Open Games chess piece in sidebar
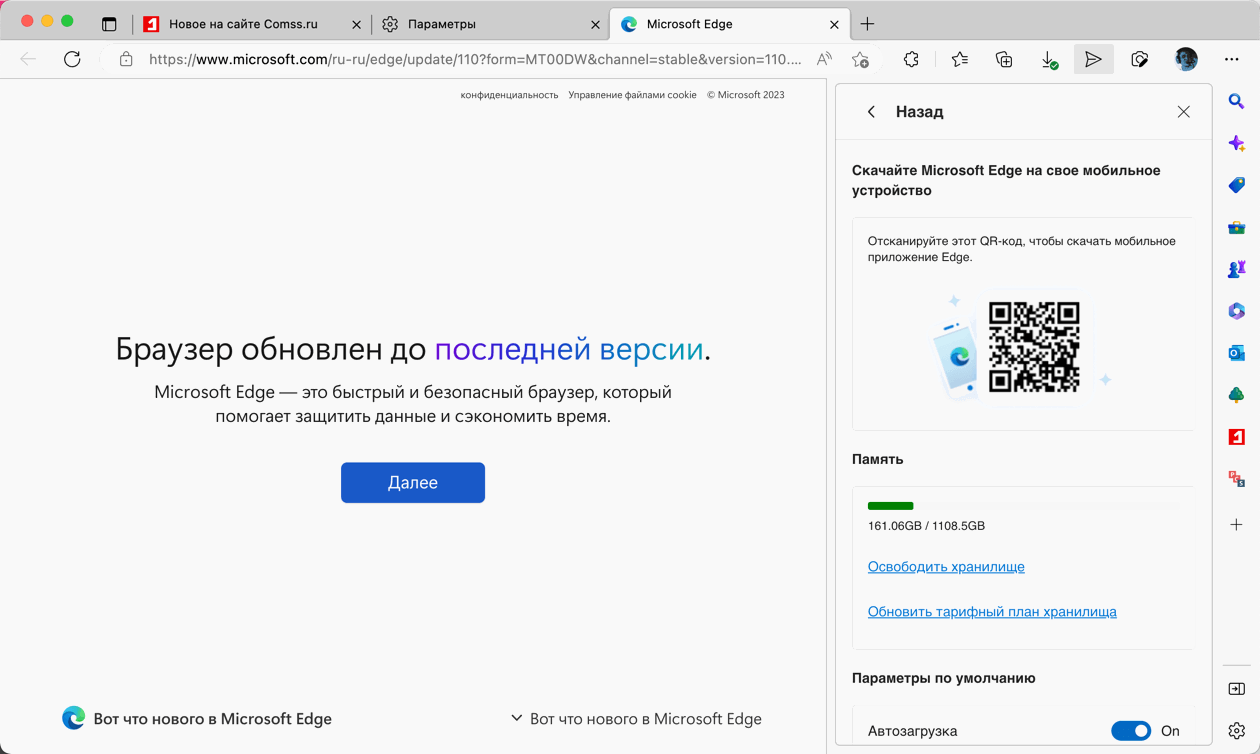This screenshot has width=1260, height=754. point(1237,269)
